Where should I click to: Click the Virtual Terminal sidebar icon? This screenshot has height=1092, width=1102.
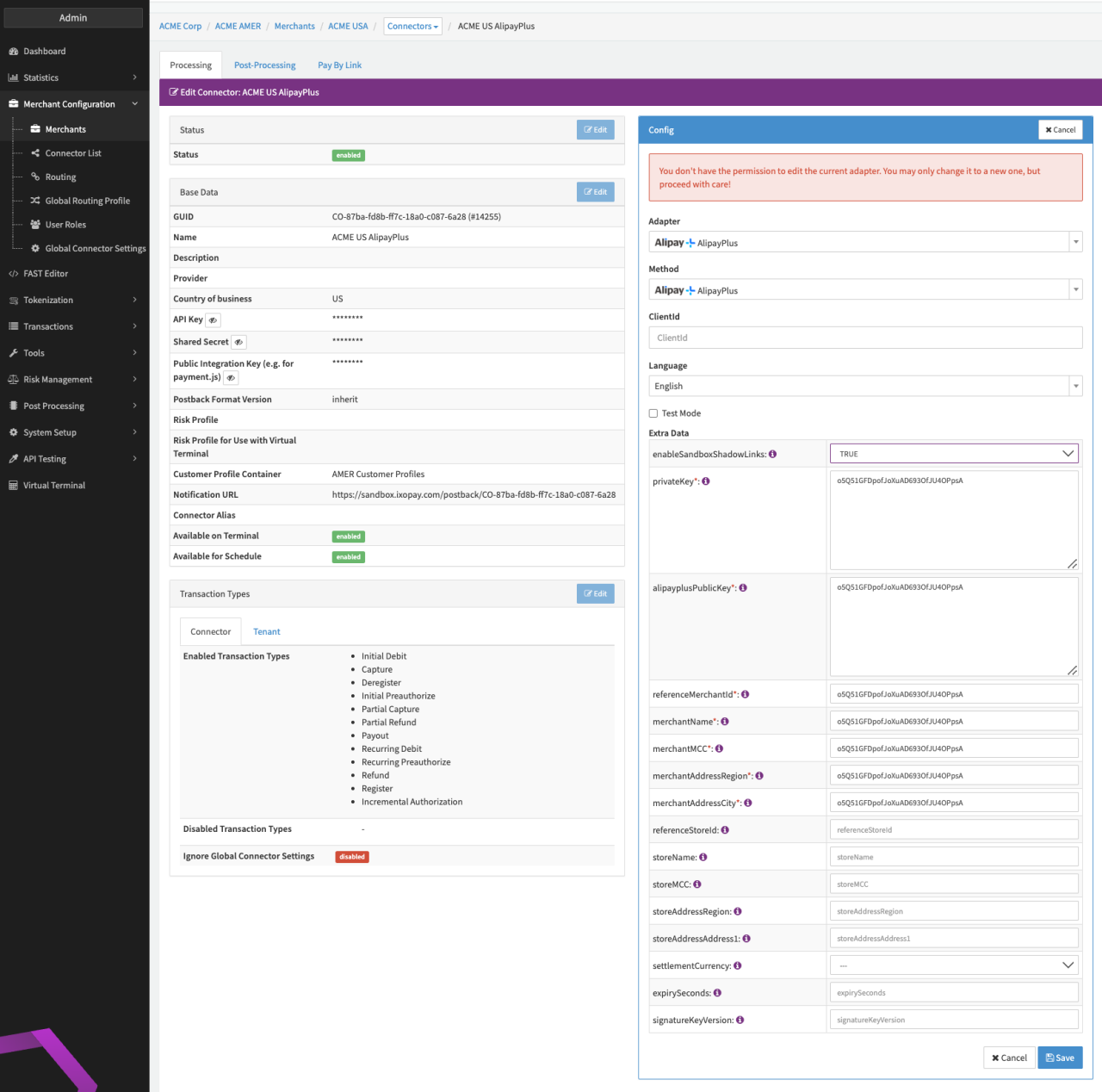point(13,486)
